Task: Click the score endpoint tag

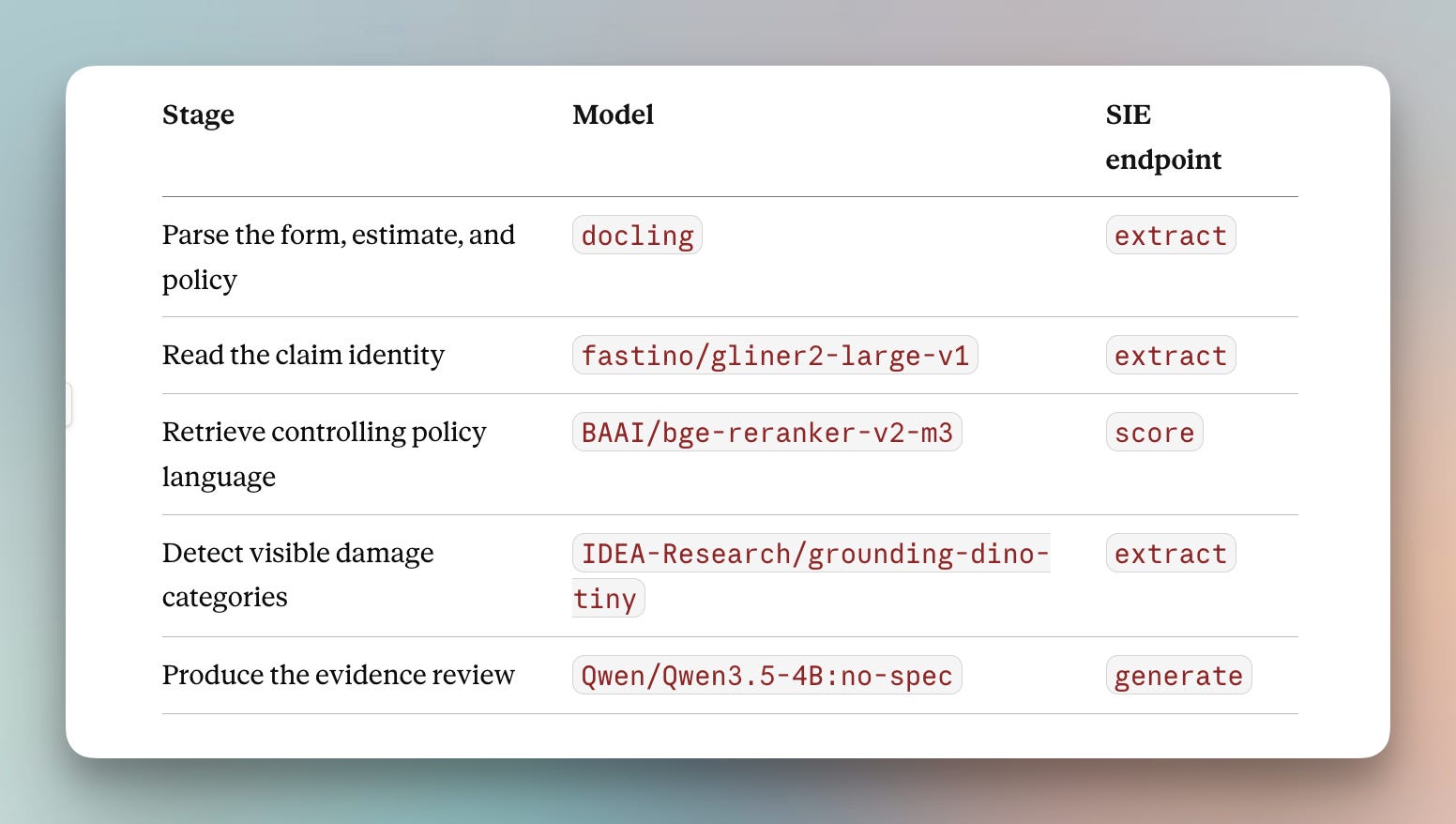Action: coord(1154,433)
